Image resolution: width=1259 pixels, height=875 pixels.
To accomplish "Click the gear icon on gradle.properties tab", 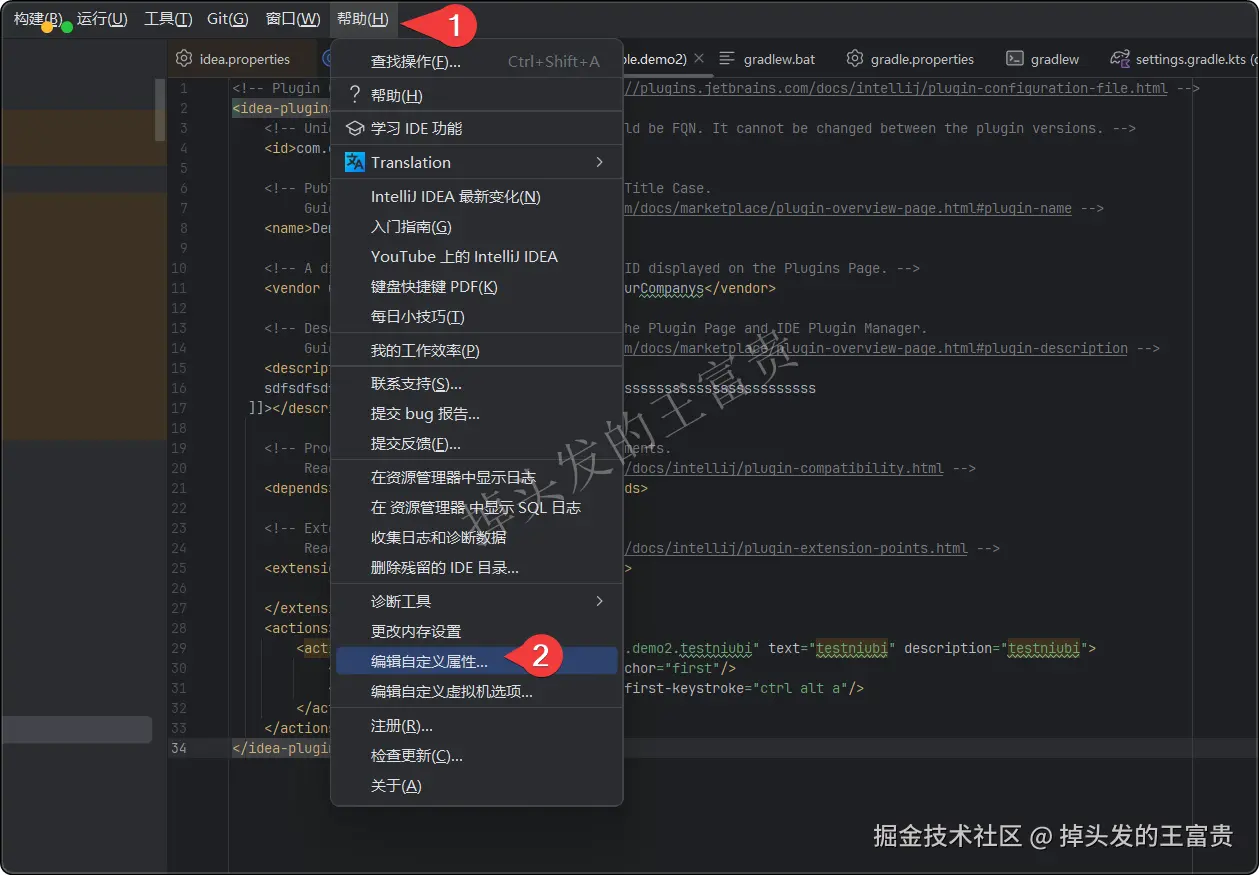I will (x=855, y=58).
